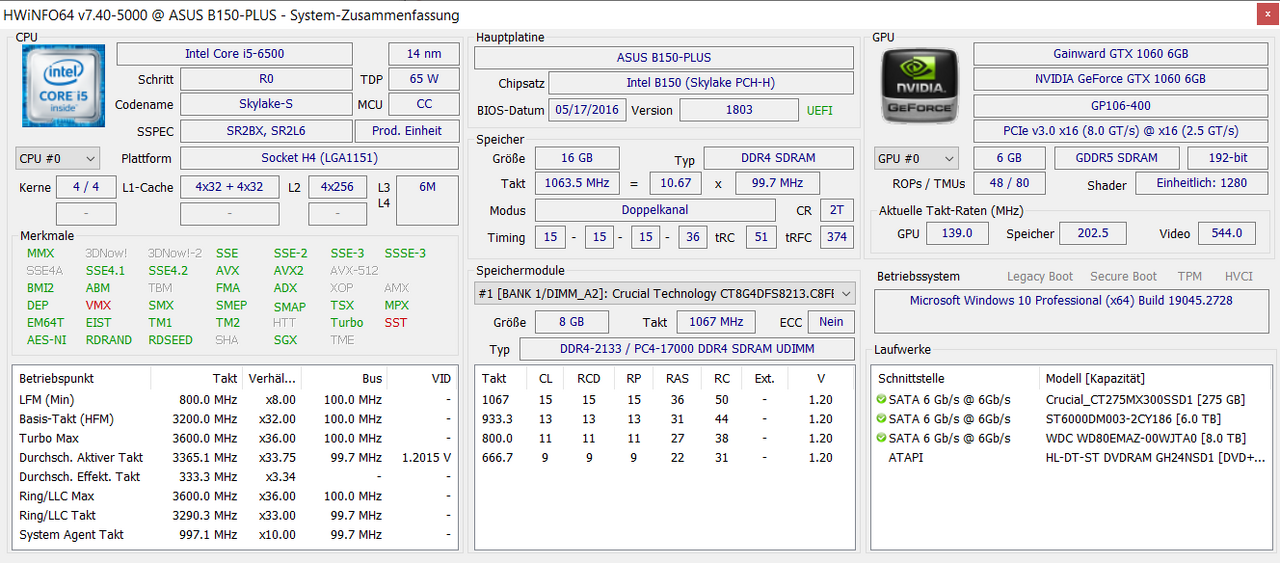Click the Gainward GTX 1060 6GB field
This screenshot has width=1280, height=563.
coord(1120,54)
